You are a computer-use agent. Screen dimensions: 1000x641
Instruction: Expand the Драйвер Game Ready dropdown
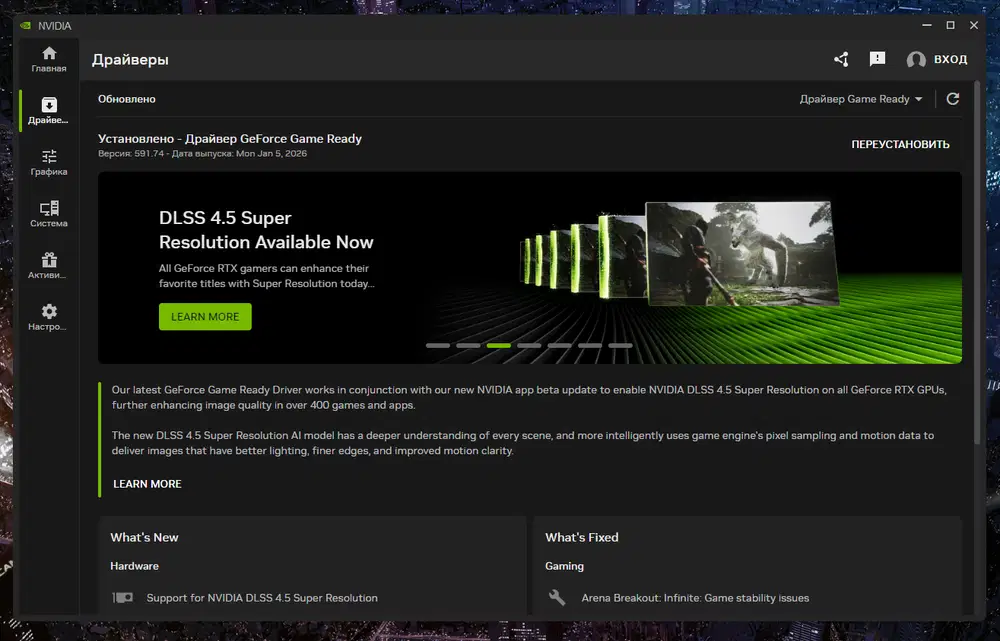coord(861,99)
